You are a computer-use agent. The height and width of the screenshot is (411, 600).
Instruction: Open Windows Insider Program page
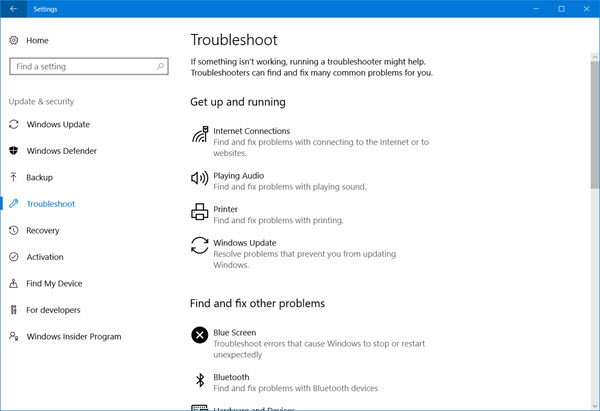point(74,337)
